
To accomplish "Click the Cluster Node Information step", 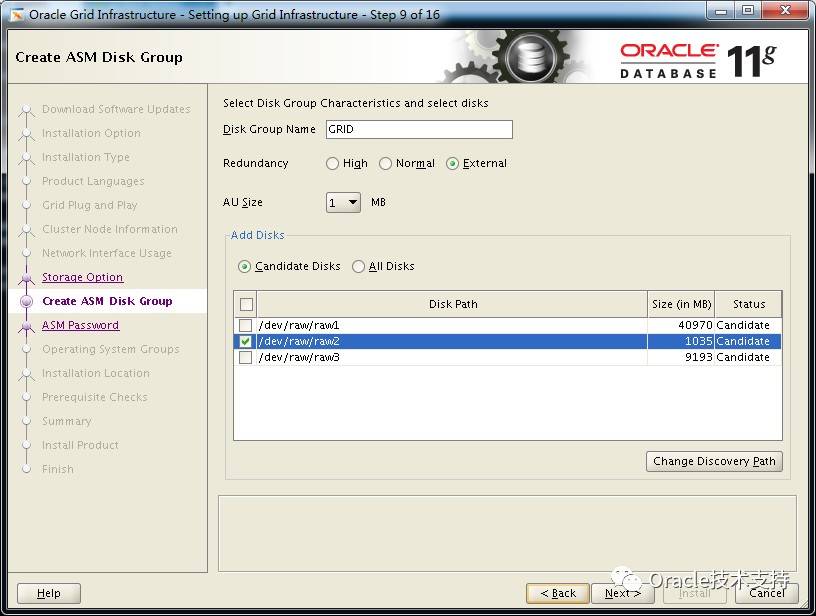I will pos(110,229).
